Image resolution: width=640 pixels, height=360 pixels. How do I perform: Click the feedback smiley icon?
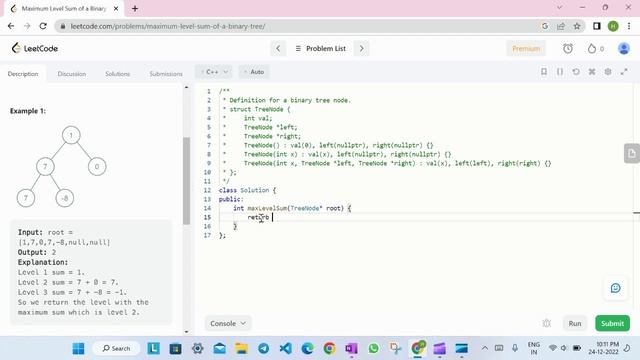pos(616,288)
